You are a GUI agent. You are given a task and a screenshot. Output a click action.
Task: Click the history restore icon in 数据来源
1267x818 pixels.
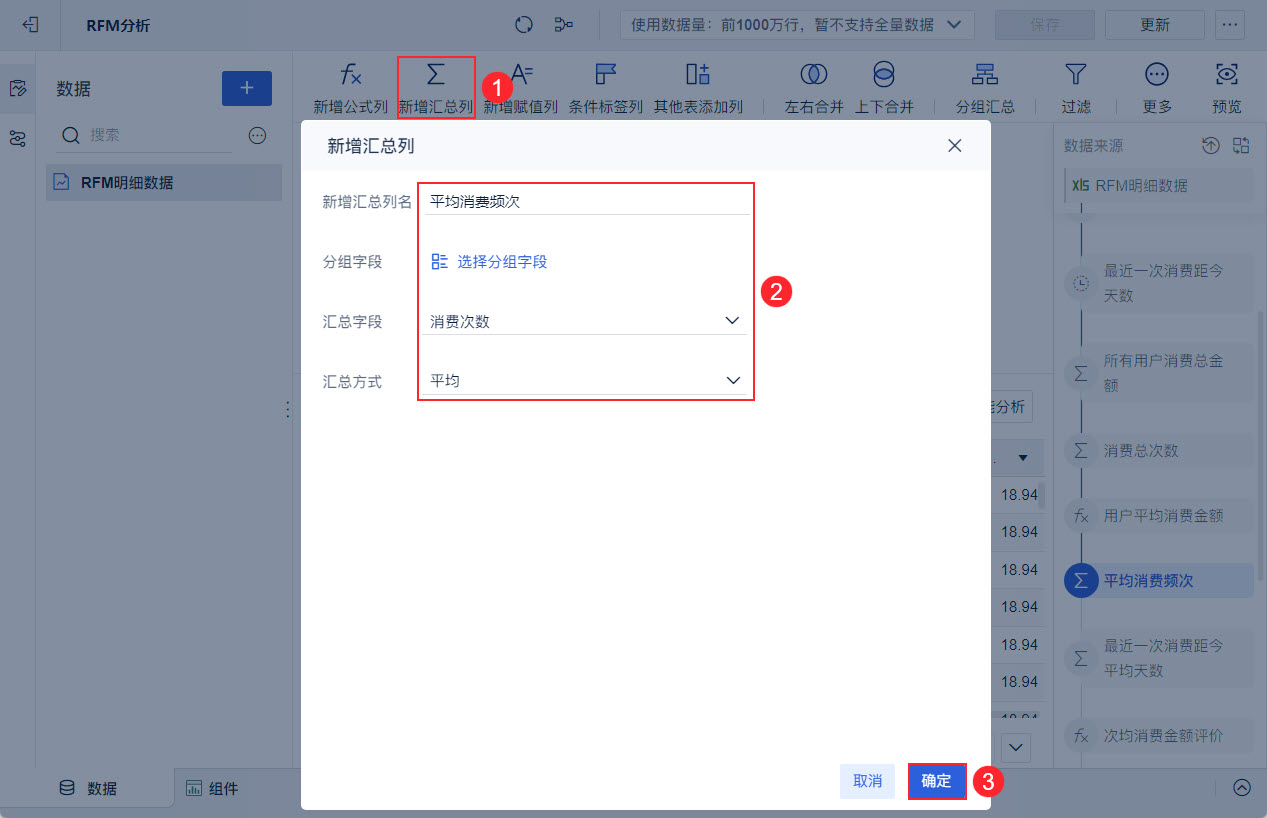pyautogui.click(x=1211, y=146)
